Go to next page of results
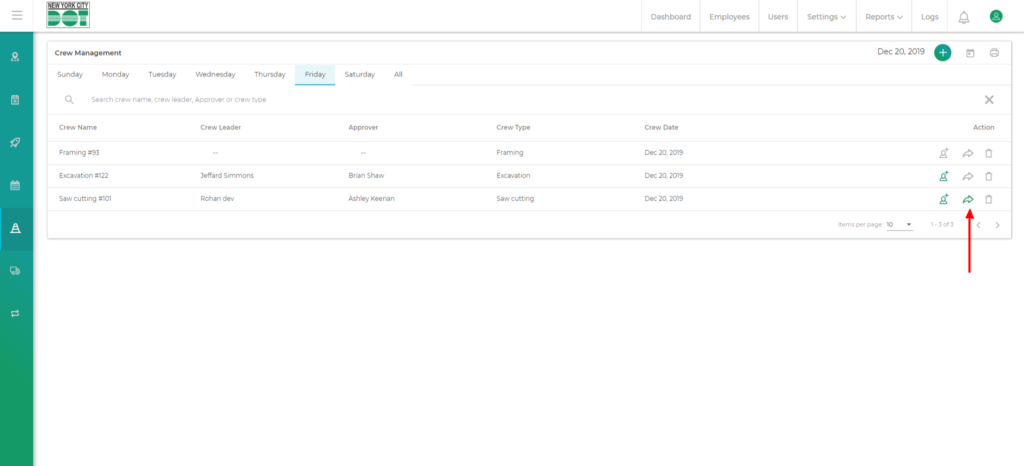 pyautogui.click(x=997, y=225)
